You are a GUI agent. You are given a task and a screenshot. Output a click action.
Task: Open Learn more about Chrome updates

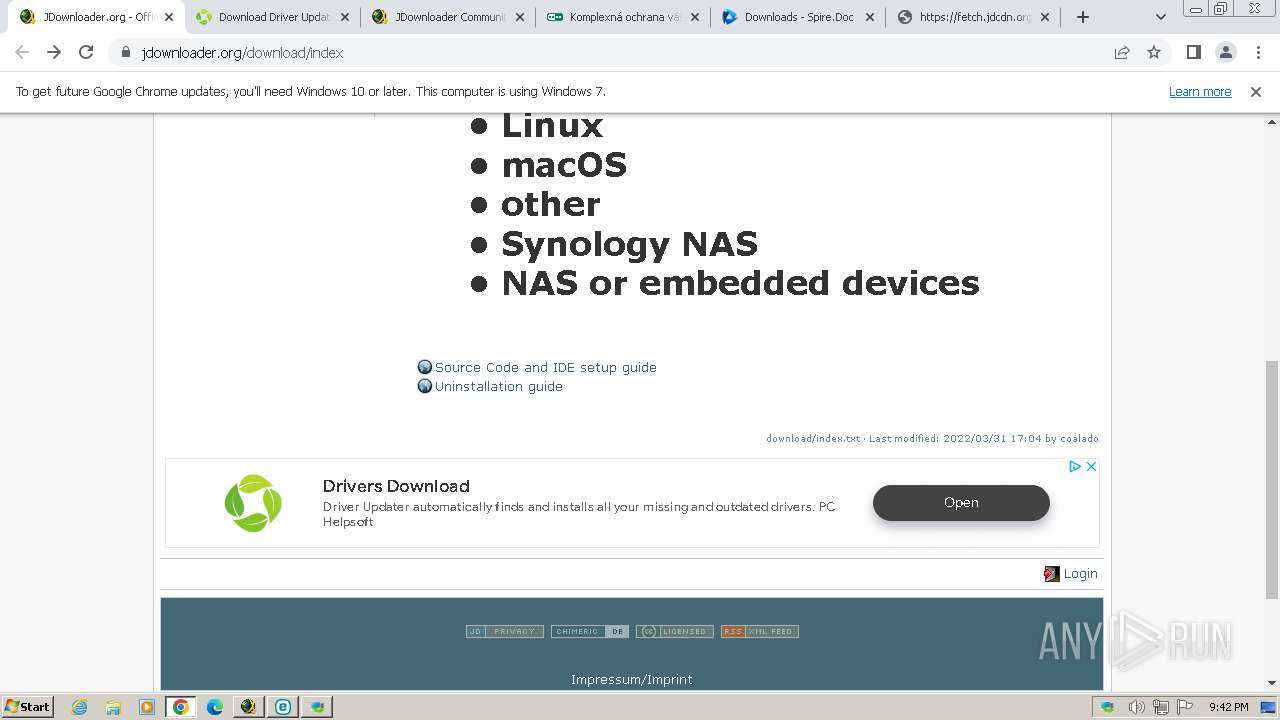(x=1200, y=92)
